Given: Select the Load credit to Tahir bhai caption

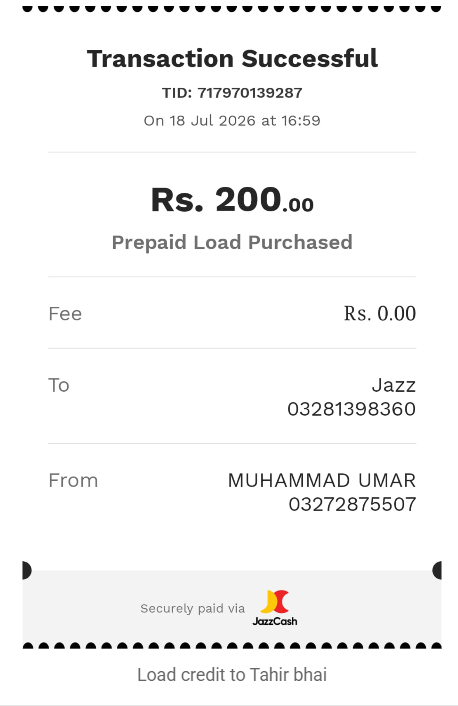Looking at the screenshot, I should tap(232, 675).
